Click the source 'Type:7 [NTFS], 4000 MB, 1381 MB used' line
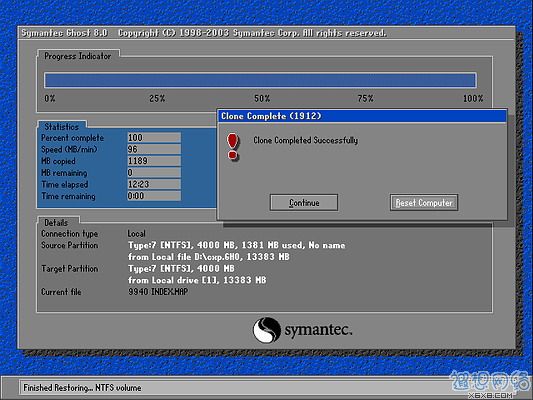The width and height of the screenshot is (533, 400). (x=237, y=245)
